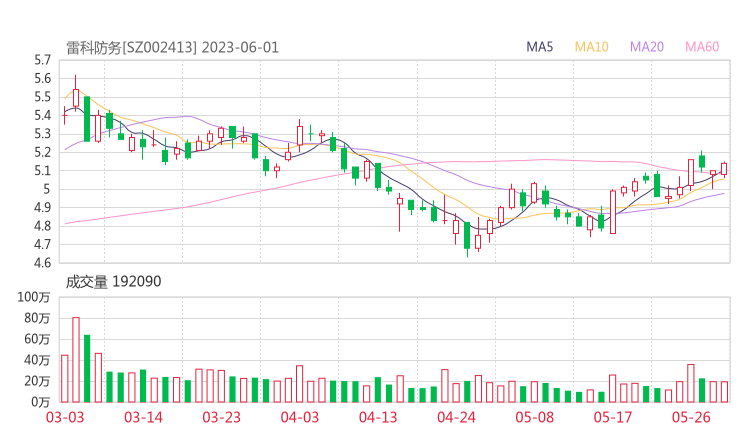The width and height of the screenshot is (740, 440).
Task: Click the 20万 volume axis label
Action: point(37,381)
